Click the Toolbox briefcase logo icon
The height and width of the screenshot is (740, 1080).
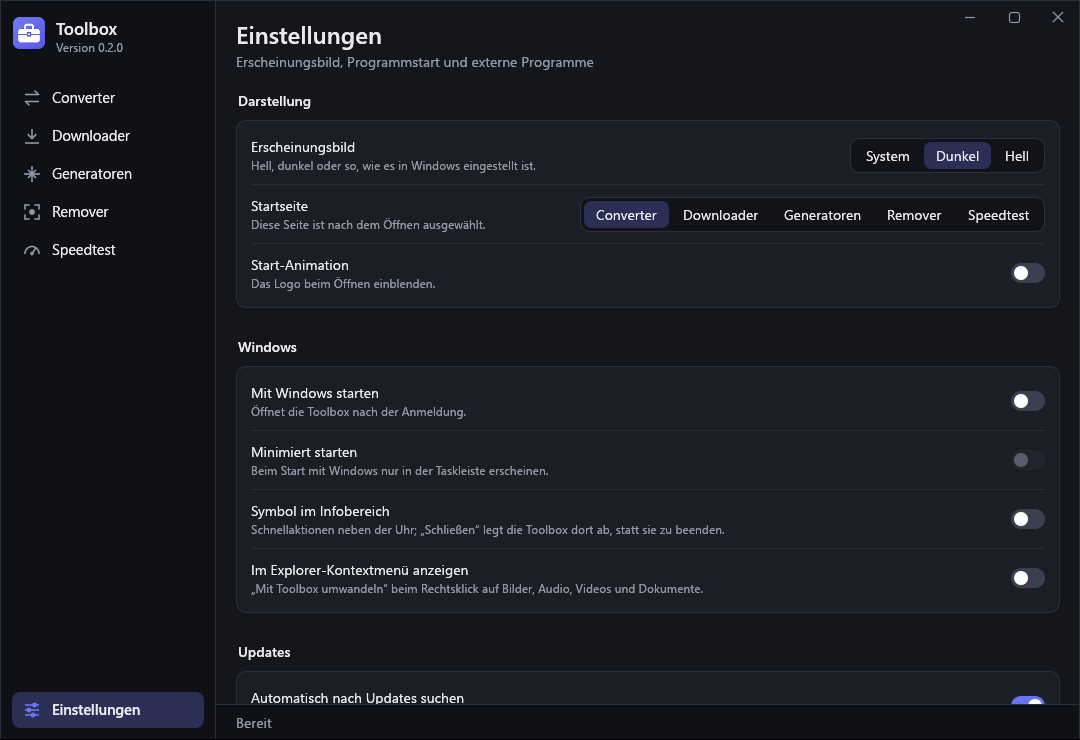click(x=29, y=33)
